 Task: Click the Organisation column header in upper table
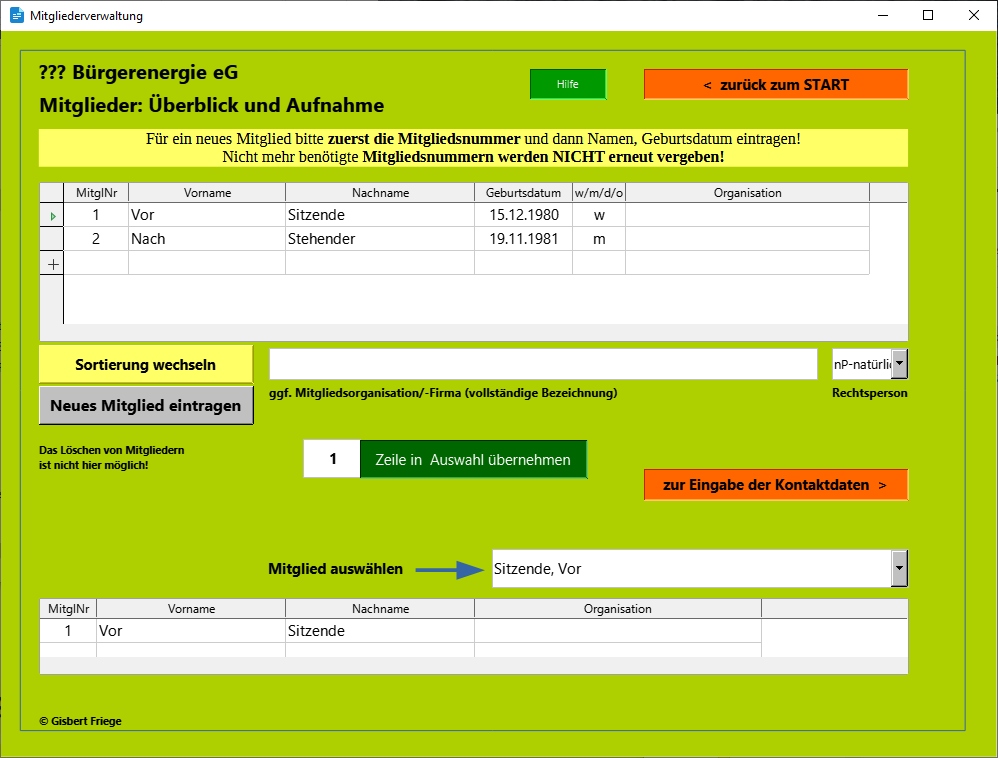747,193
